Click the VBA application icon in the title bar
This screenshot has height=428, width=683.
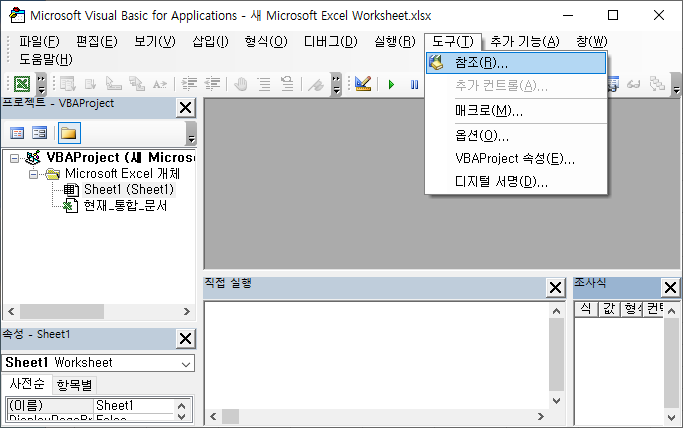click(x=17, y=15)
